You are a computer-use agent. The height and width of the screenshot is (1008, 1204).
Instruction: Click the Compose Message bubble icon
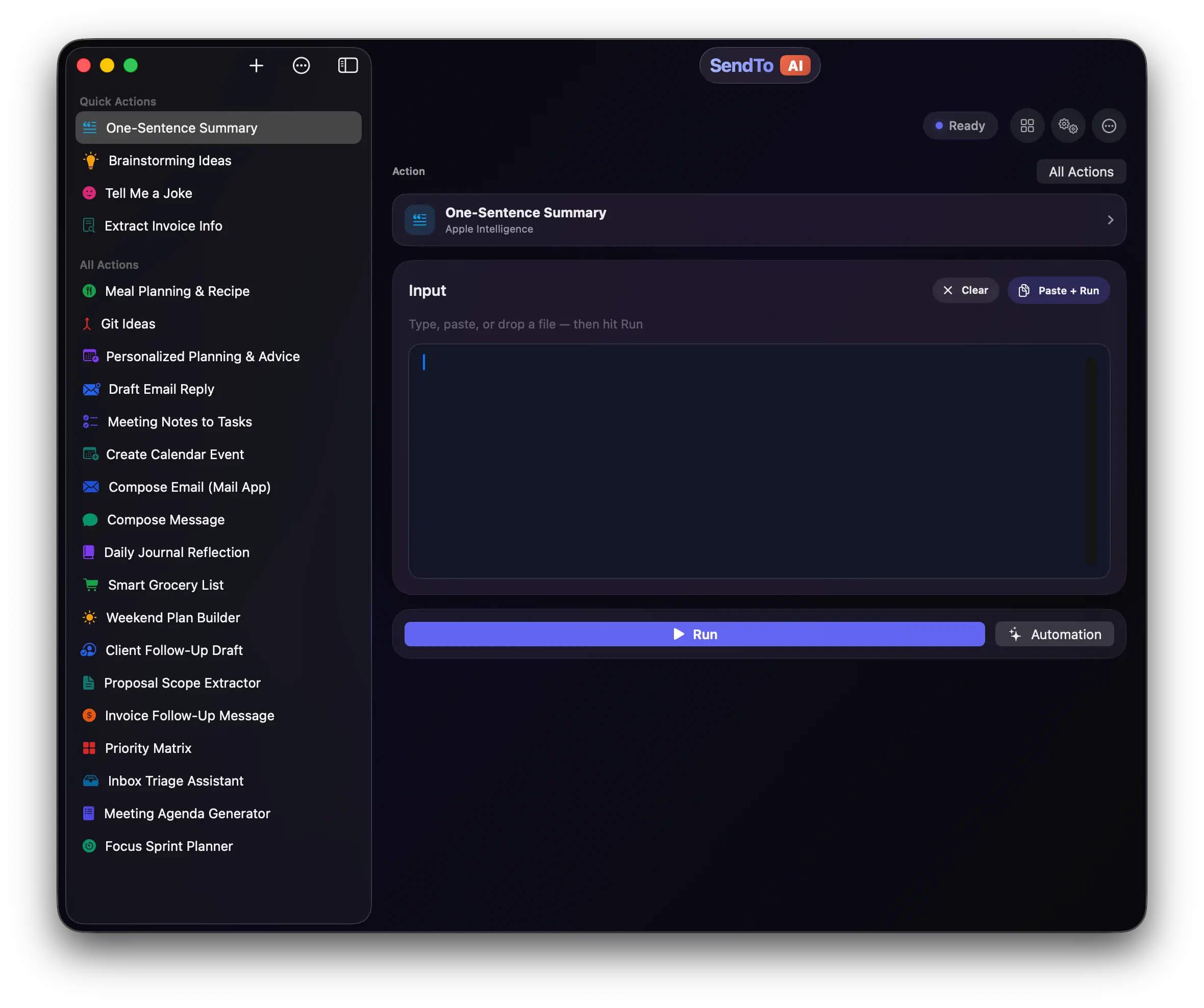click(90, 520)
